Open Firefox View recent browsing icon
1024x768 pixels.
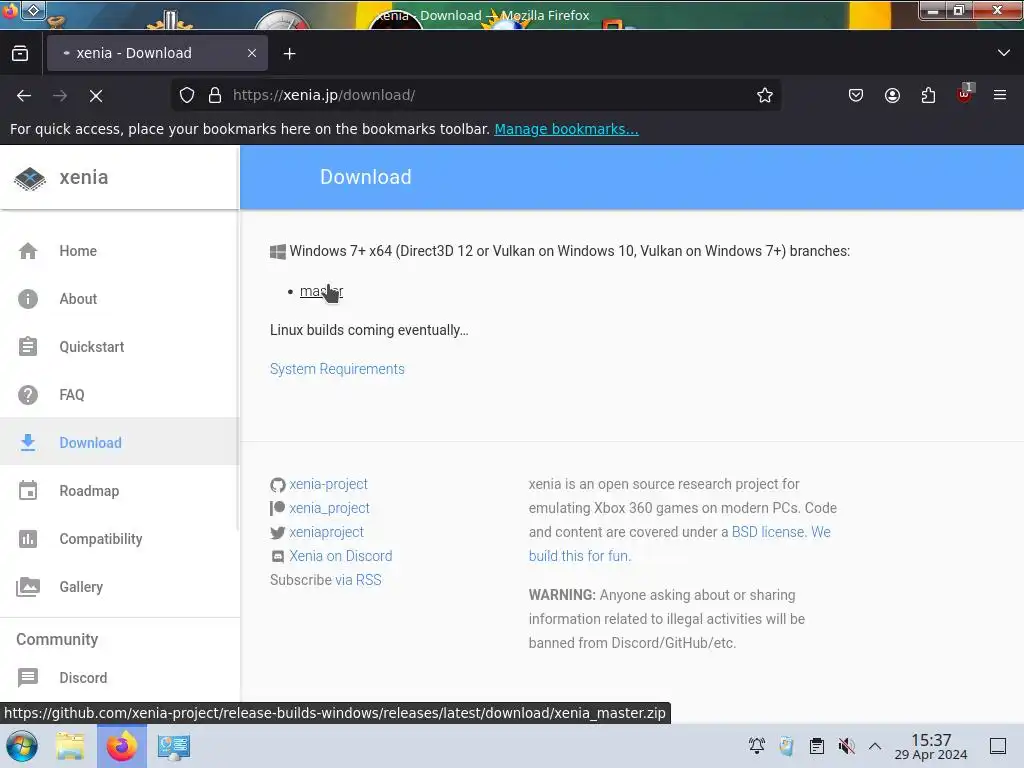(x=20, y=54)
